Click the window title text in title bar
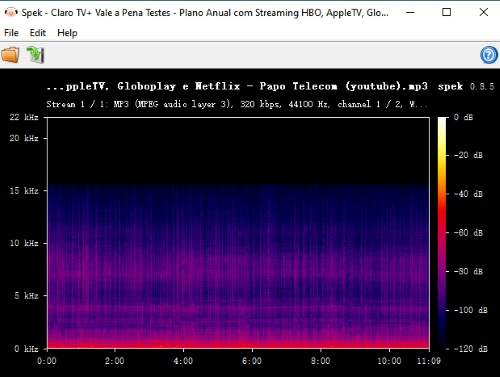The image size is (500, 377). (205, 13)
